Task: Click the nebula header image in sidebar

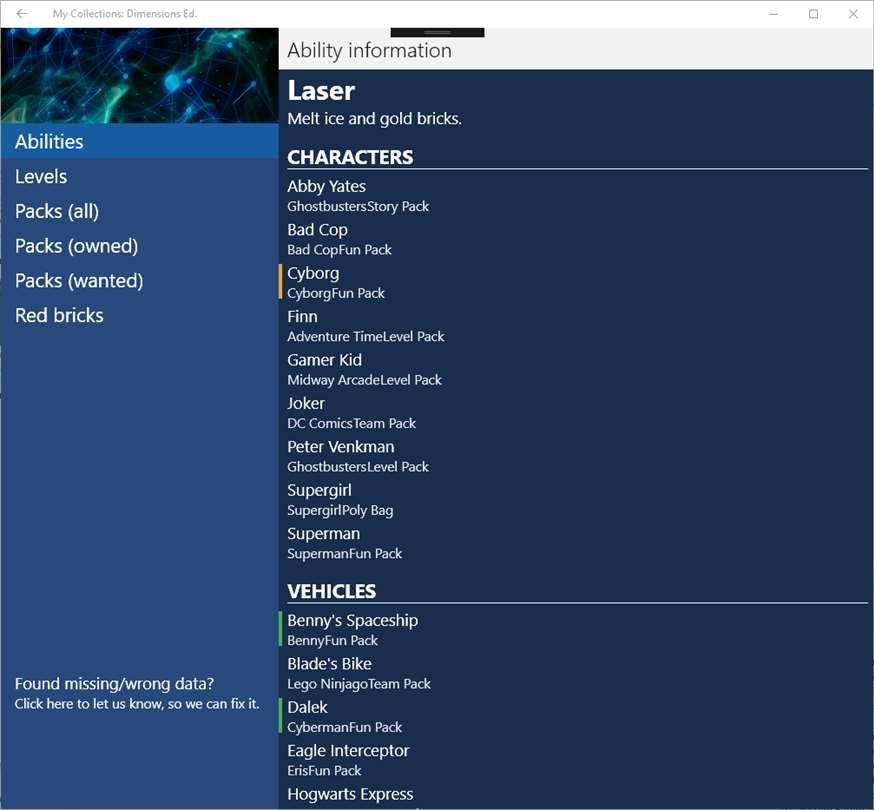Action: (x=139, y=75)
